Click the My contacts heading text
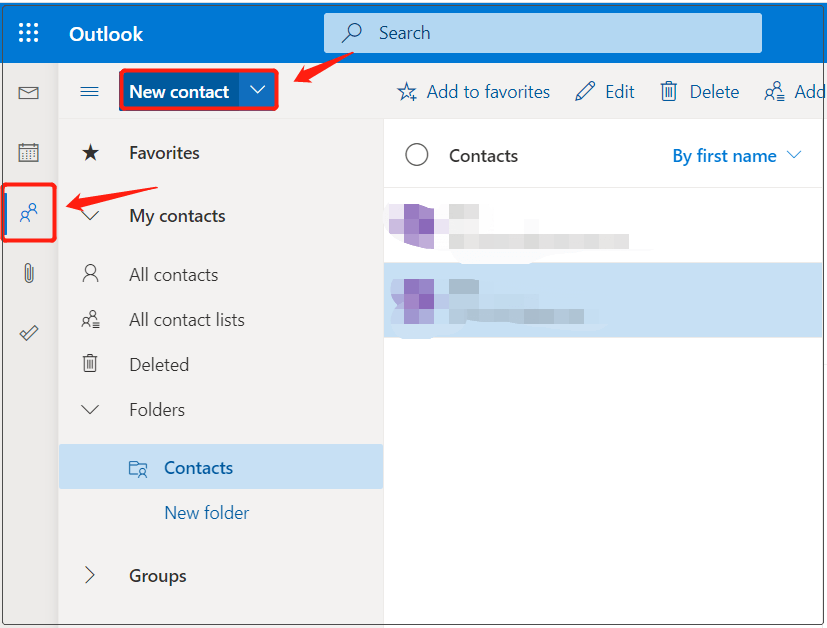The height and width of the screenshot is (628, 827). 177,216
